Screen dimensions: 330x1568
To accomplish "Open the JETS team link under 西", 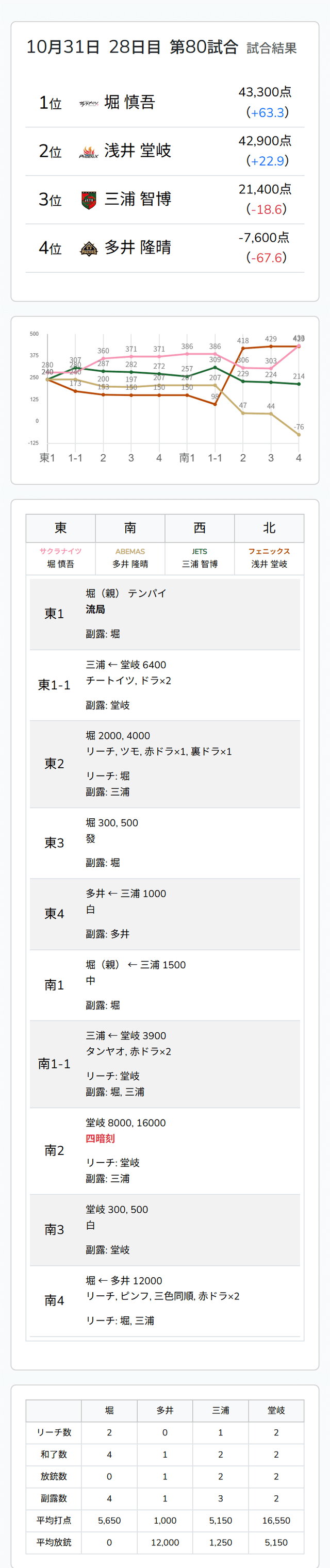I will point(200,551).
